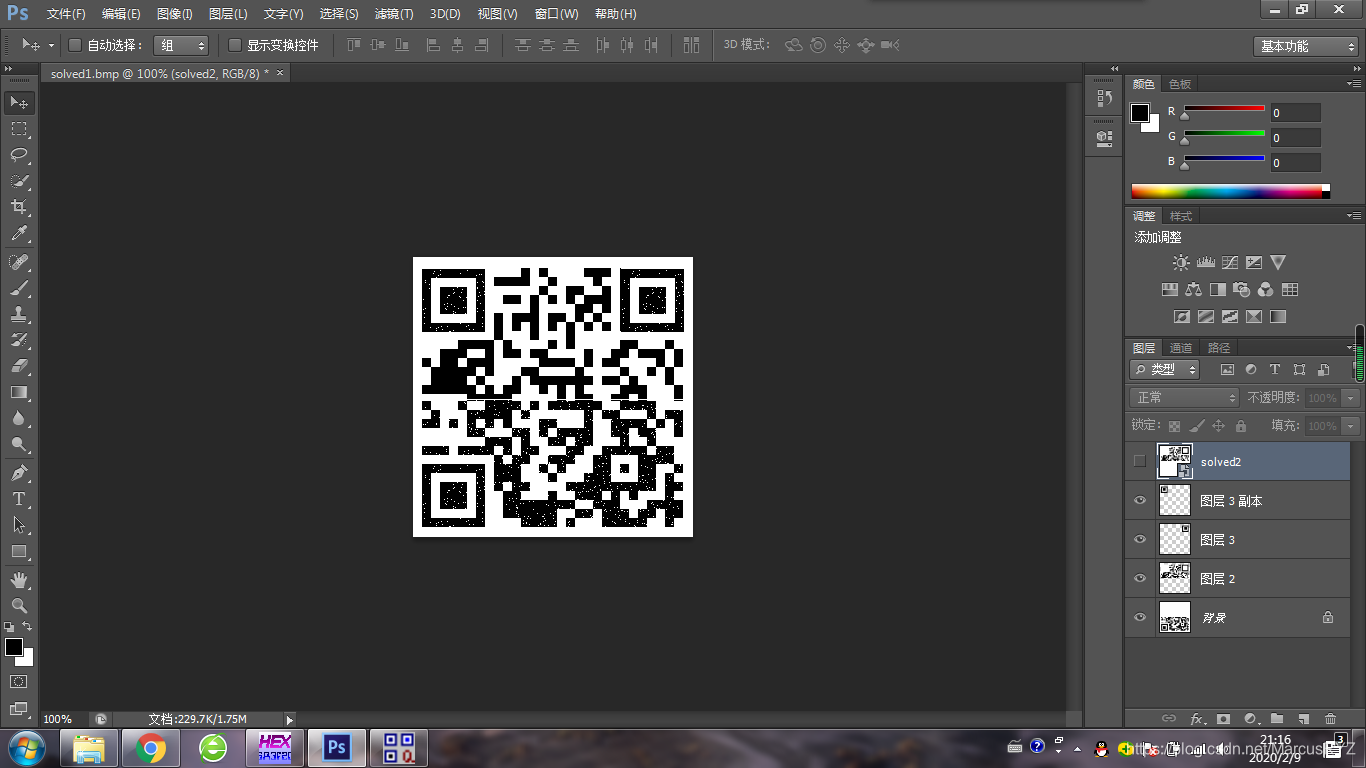Switch to the 路径 tab
1366x768 pixels.
click(x=1218, y=348)
